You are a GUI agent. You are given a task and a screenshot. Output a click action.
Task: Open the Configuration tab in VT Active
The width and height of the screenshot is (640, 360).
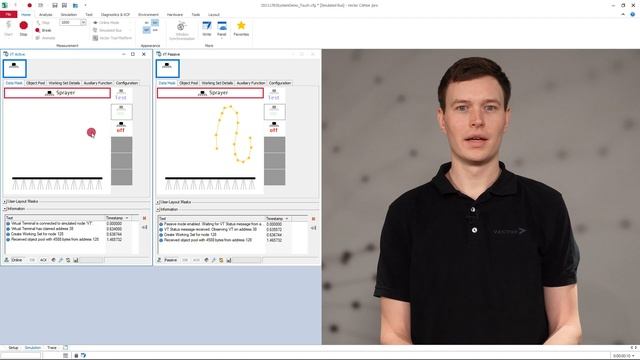(x=127, y=83)
